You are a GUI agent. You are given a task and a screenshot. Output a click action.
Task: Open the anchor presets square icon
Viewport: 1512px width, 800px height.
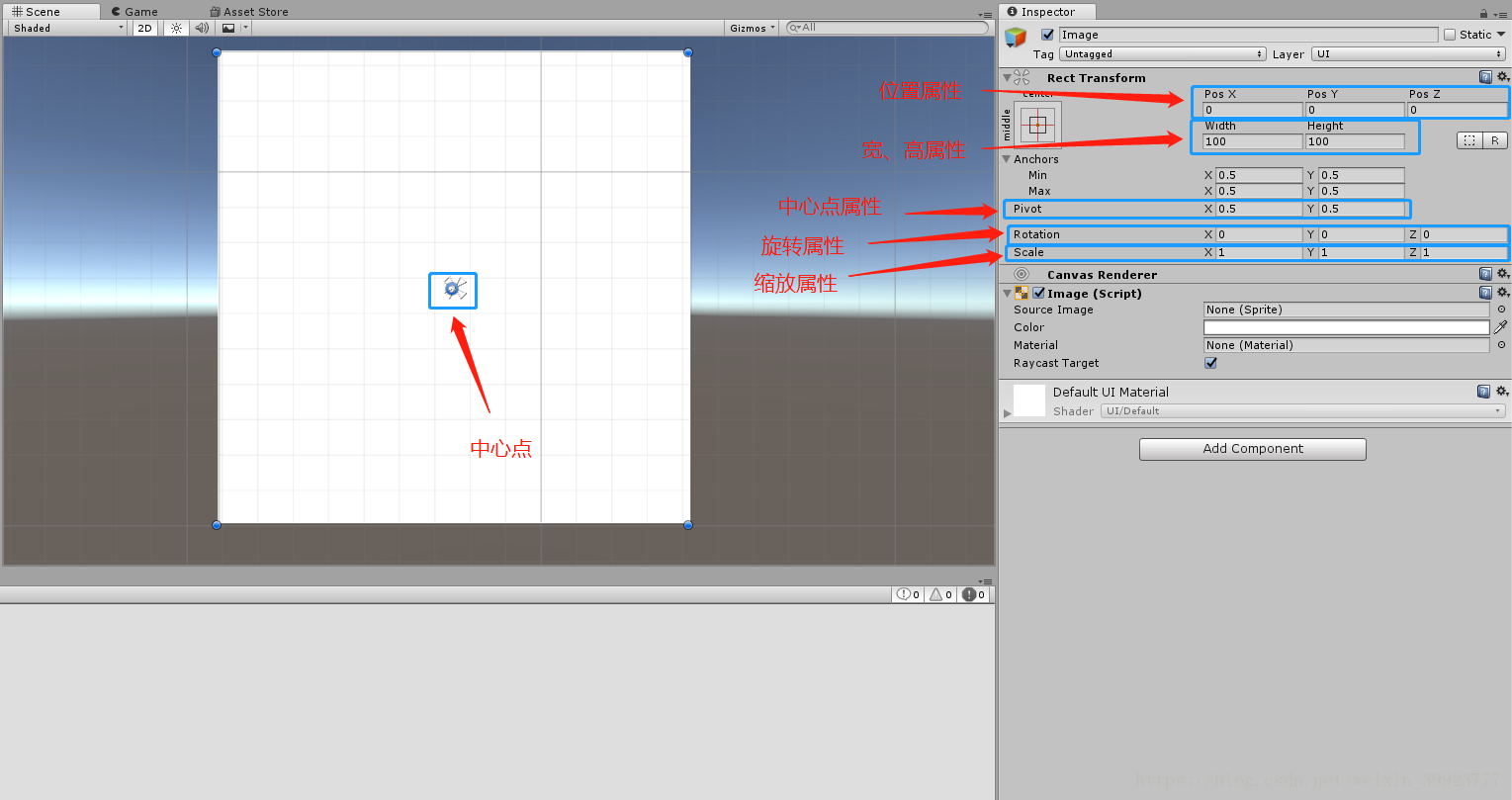coord(1037,125)
